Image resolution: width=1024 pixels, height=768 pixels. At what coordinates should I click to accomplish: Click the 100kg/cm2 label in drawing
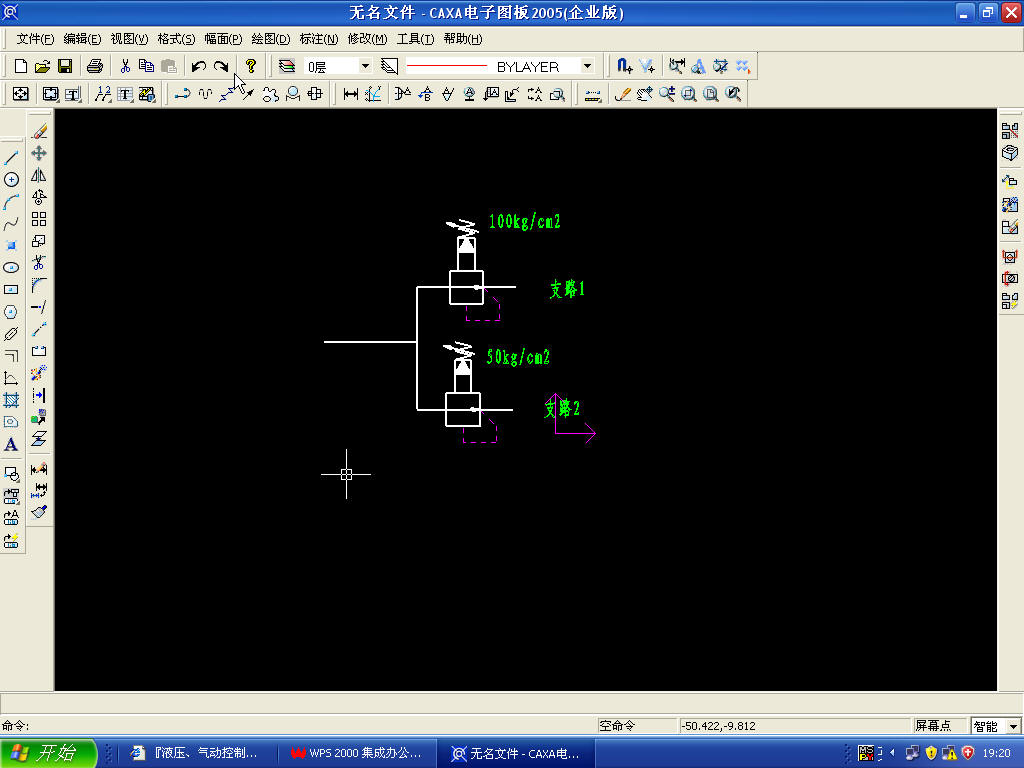[x=524, y=221]
